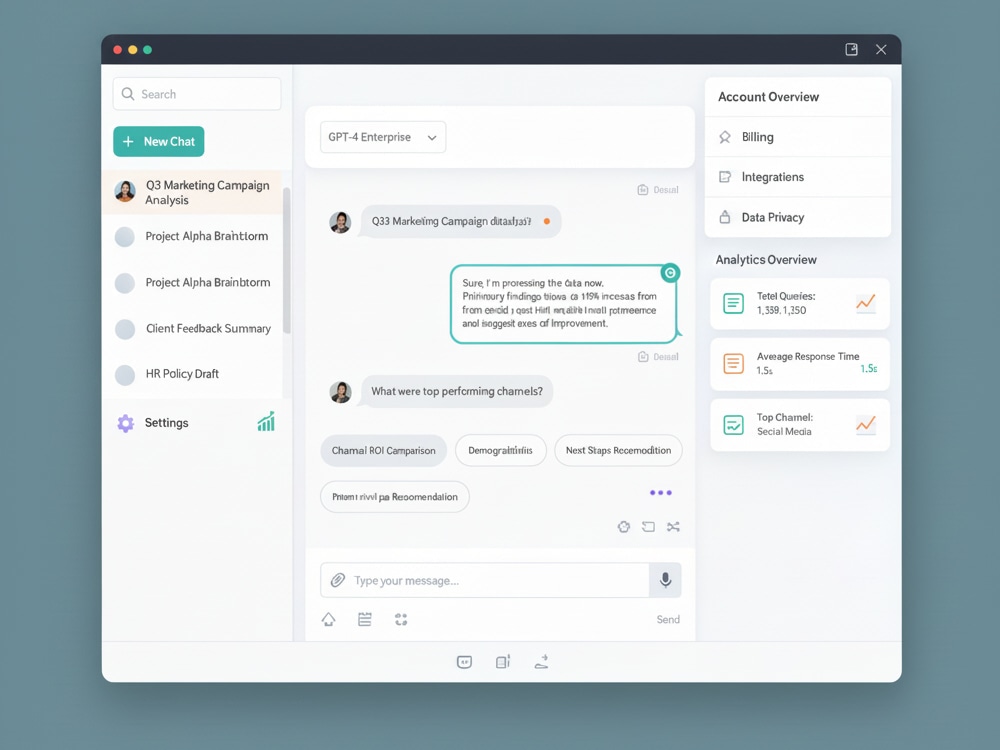Click the Top Channel card icon
Screen dimensions: 1000x750
[x=733, y=425]
